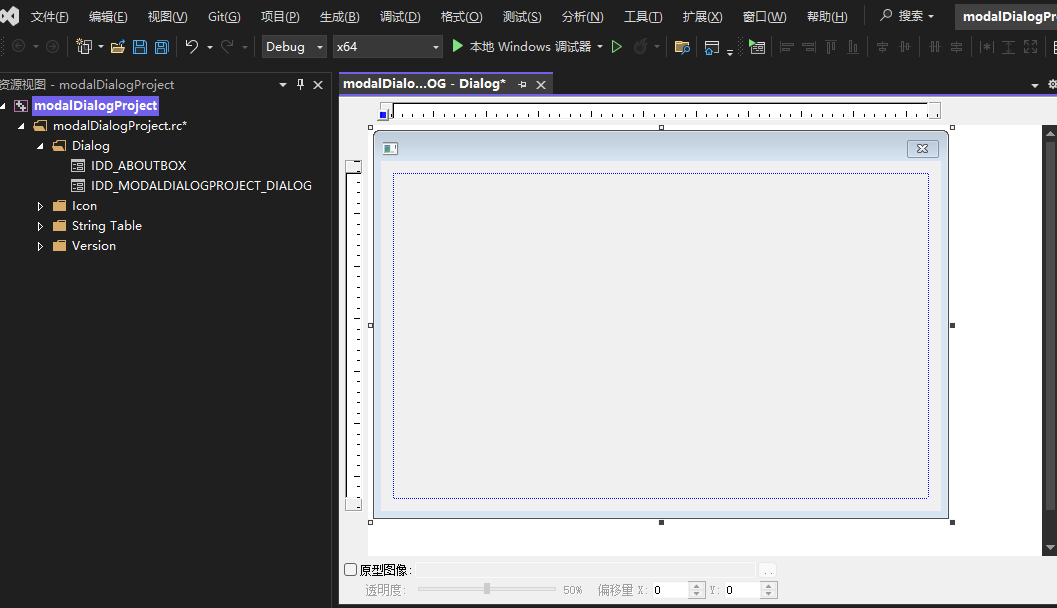
Task: Open the x64 platform dropdown
Action: [437, 46]
